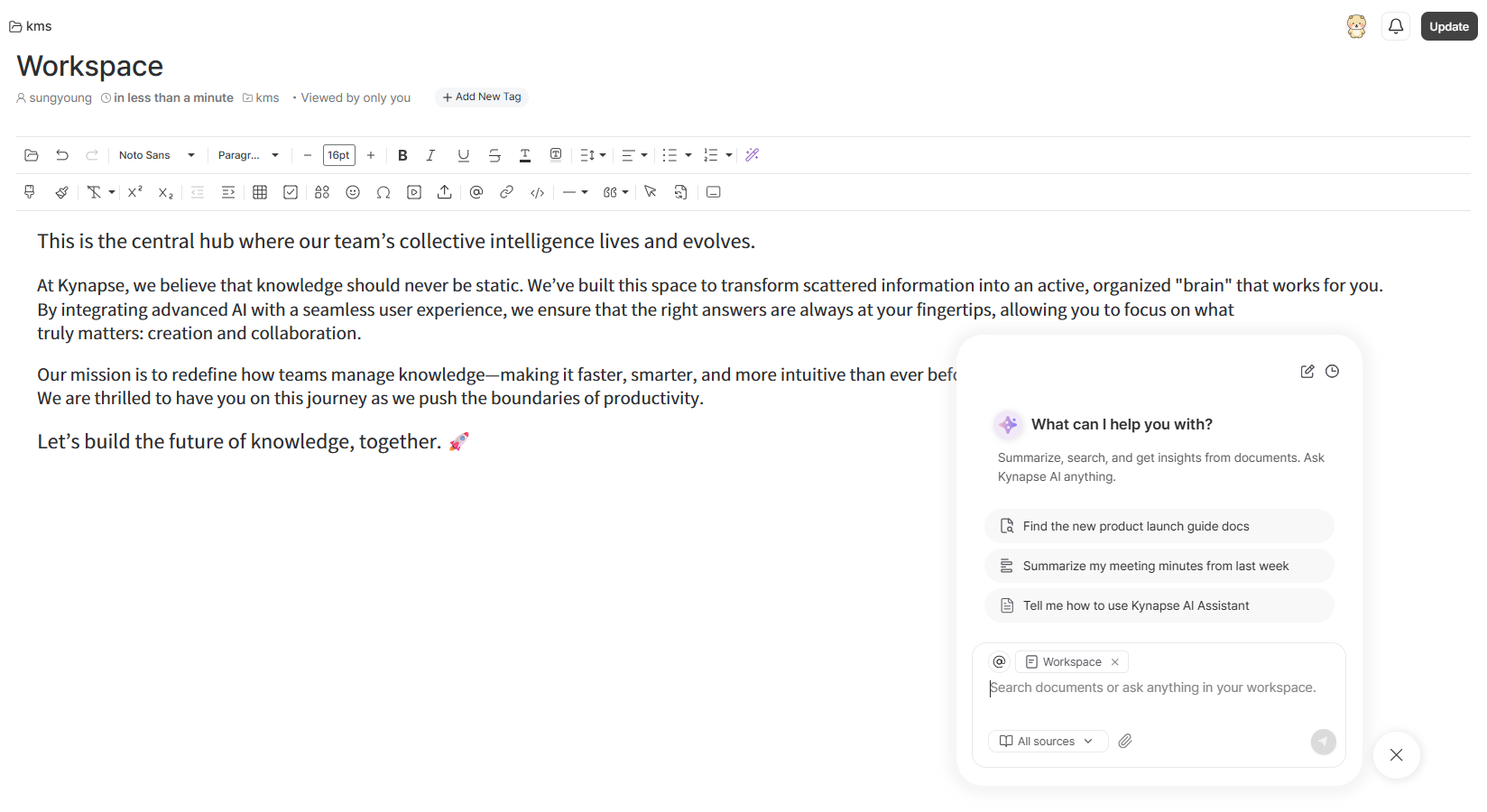Toggle bold formatting
The width and height of the screenshot is (1487, 812).
tap(402, 155)
